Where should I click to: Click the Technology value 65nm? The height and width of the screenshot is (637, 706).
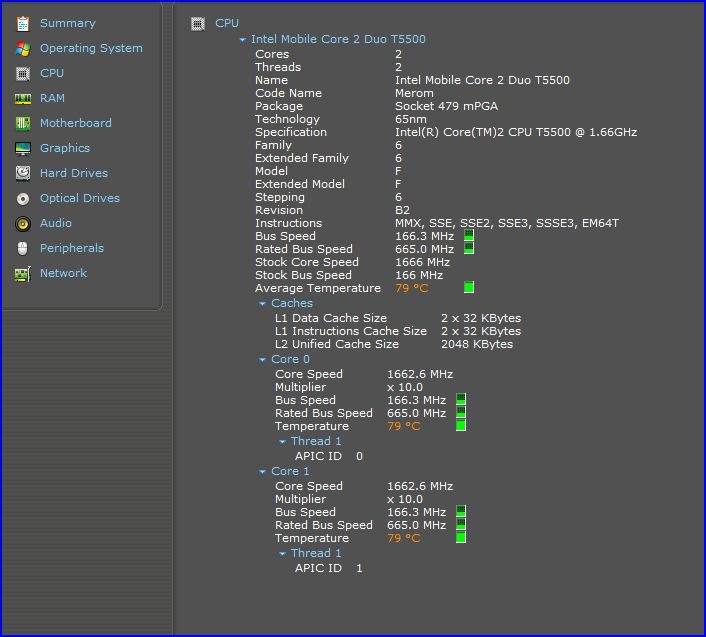(411, 119)
